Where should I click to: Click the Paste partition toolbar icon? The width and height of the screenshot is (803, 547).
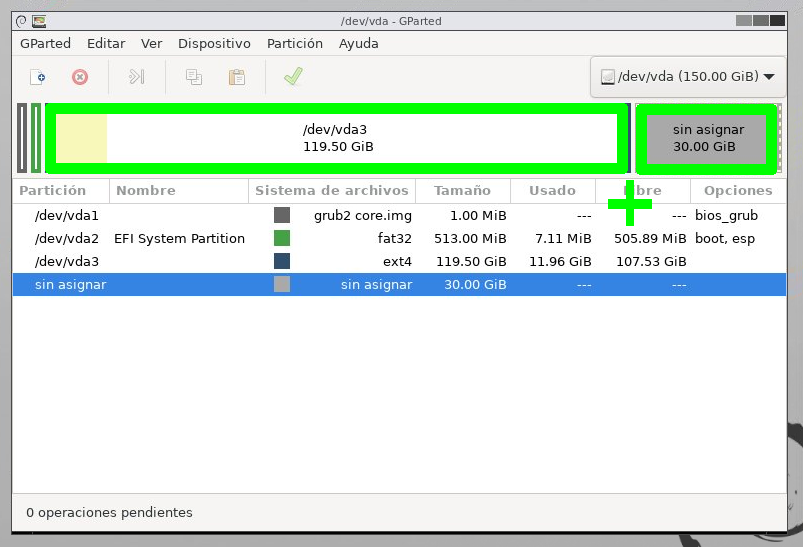(x=237, y=76)
